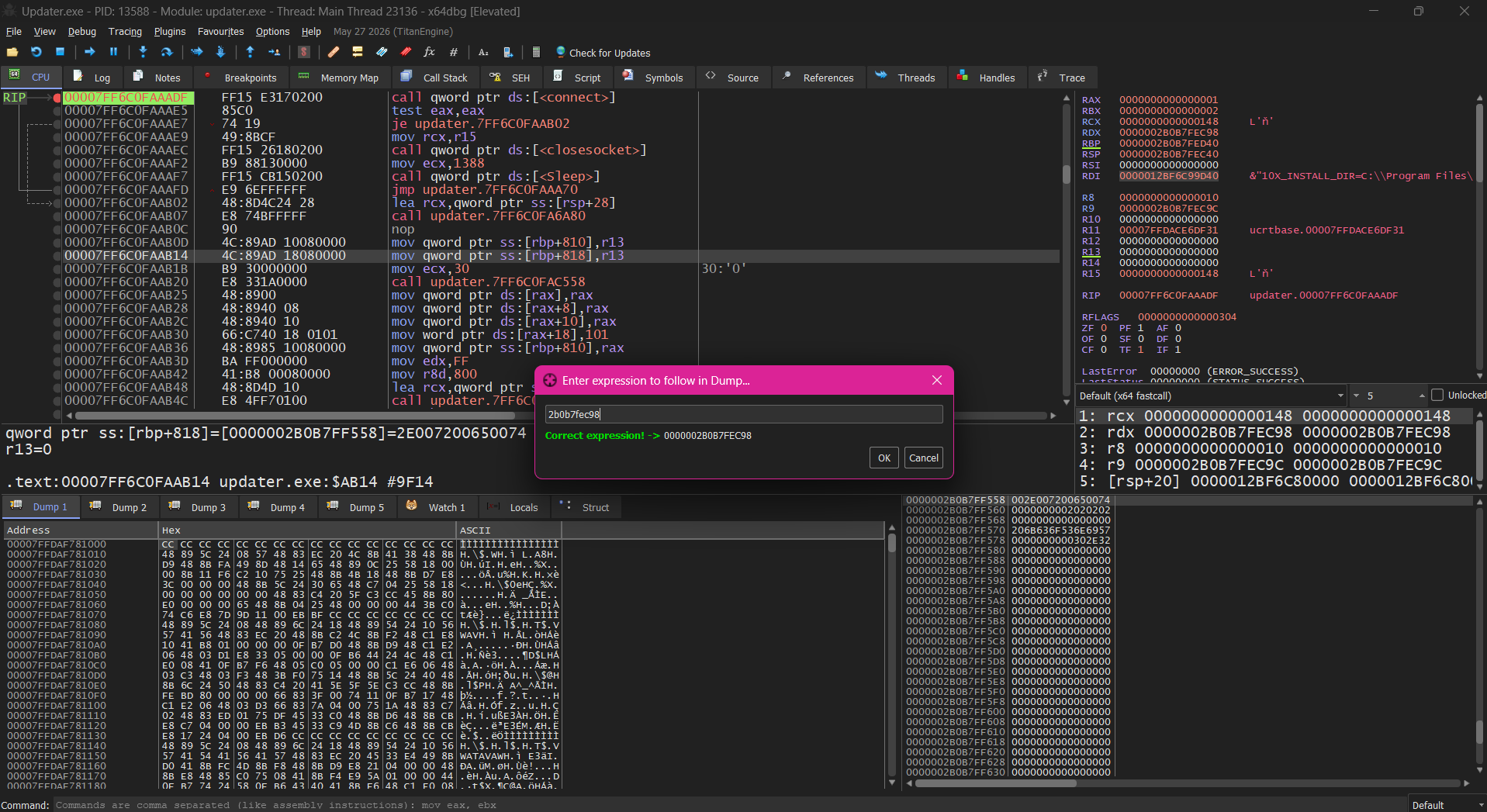Open the Labels tag icon
This screenshot has height=812, width=1487.
click(x=382, y=52)
